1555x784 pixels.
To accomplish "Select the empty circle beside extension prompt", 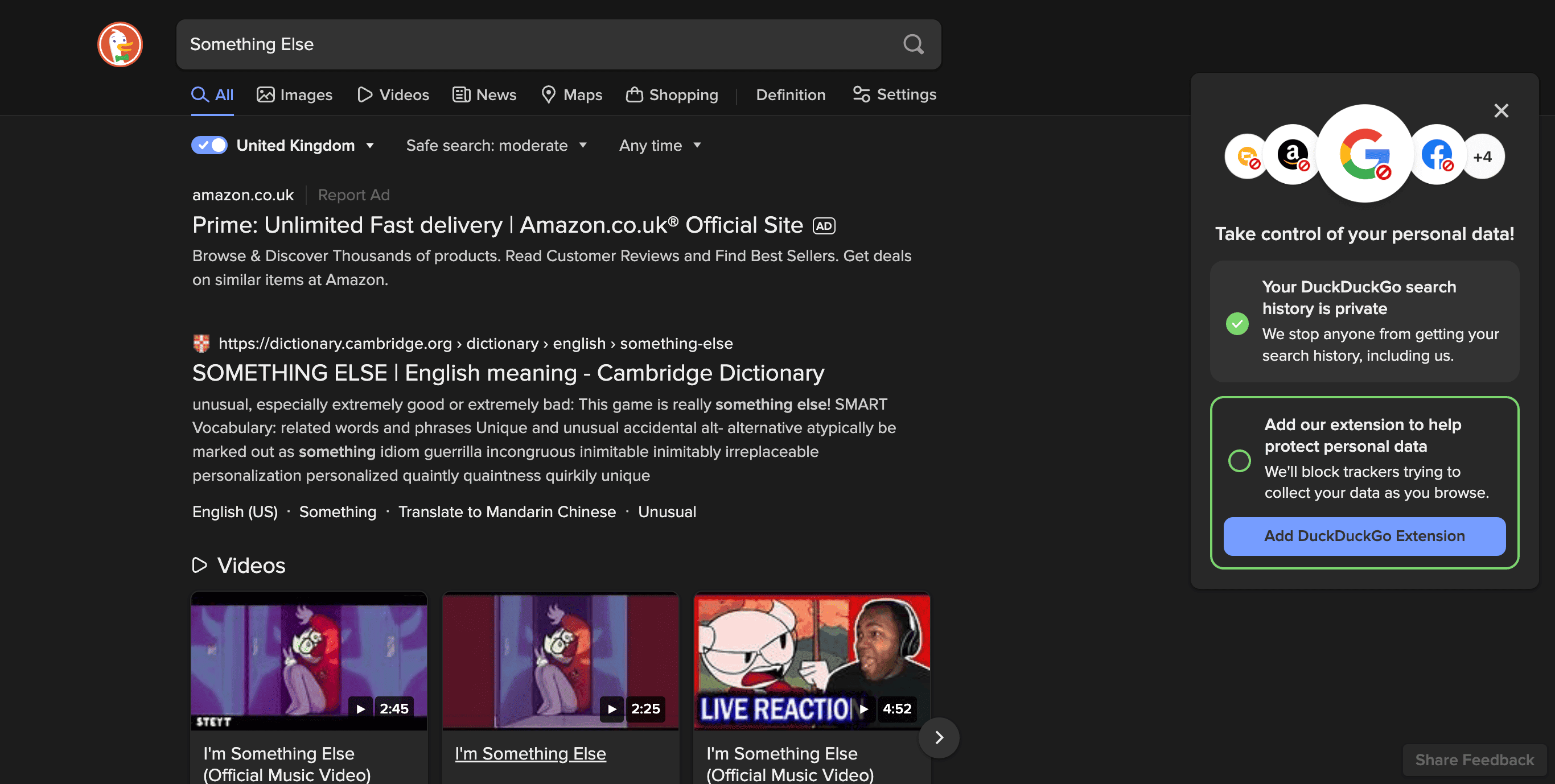I will click(1239, 461).
